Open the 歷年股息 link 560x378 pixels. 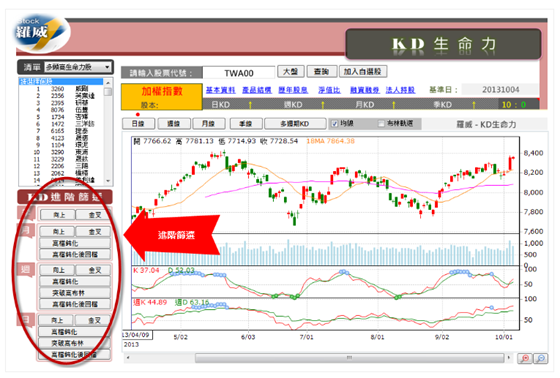pyautogui.click(x=293, y=90)
